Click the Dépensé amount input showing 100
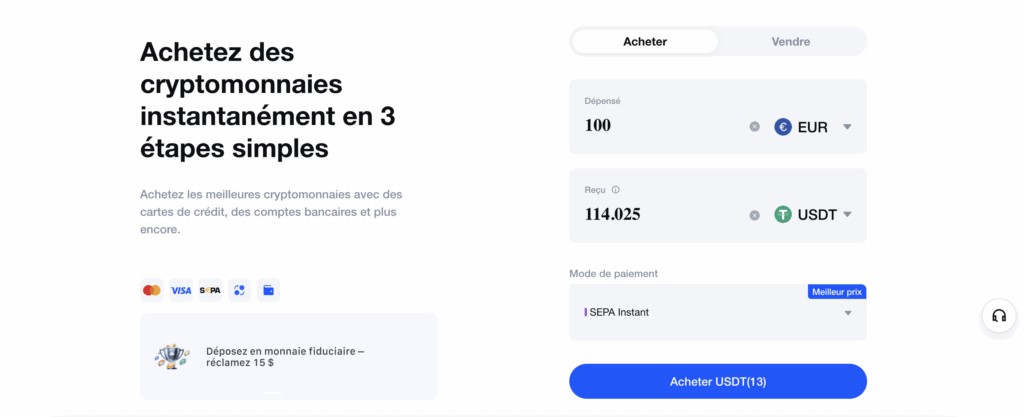Viewport: 1024px width, 417px height. click(x=660, y=126)
